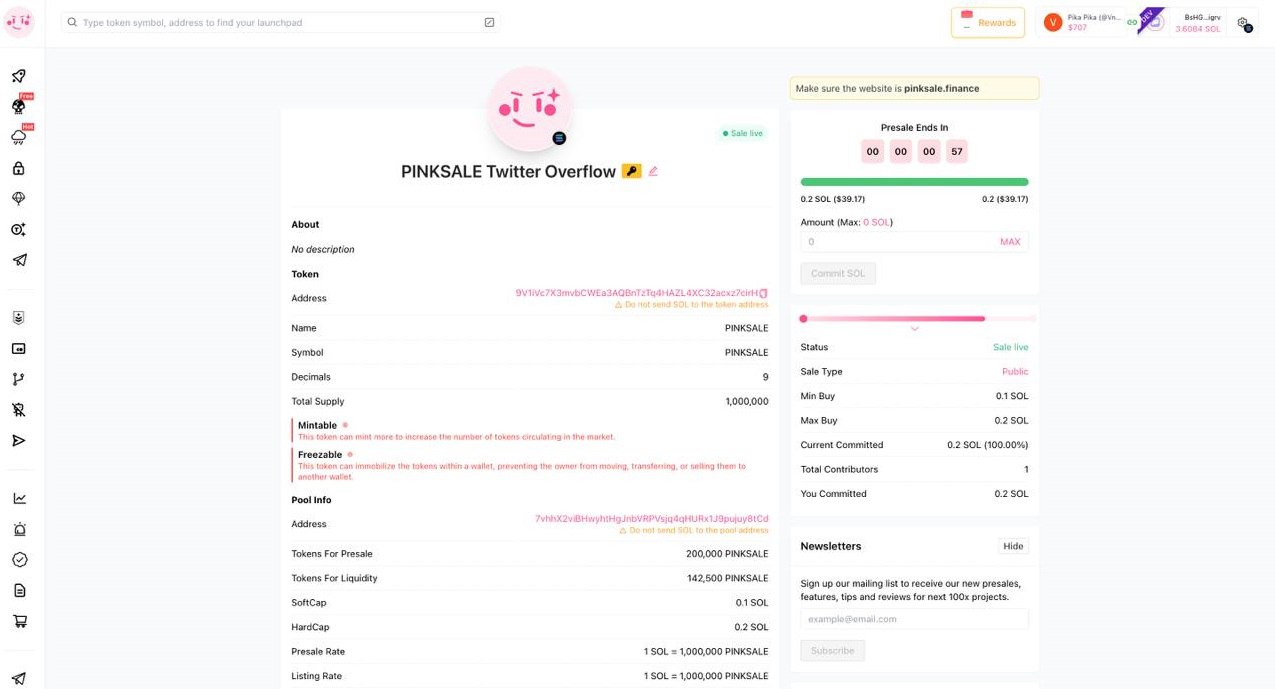Open the shield chevron icon in sidebar
This screenshot has height=689, width=1275.
tap(18, 318)
